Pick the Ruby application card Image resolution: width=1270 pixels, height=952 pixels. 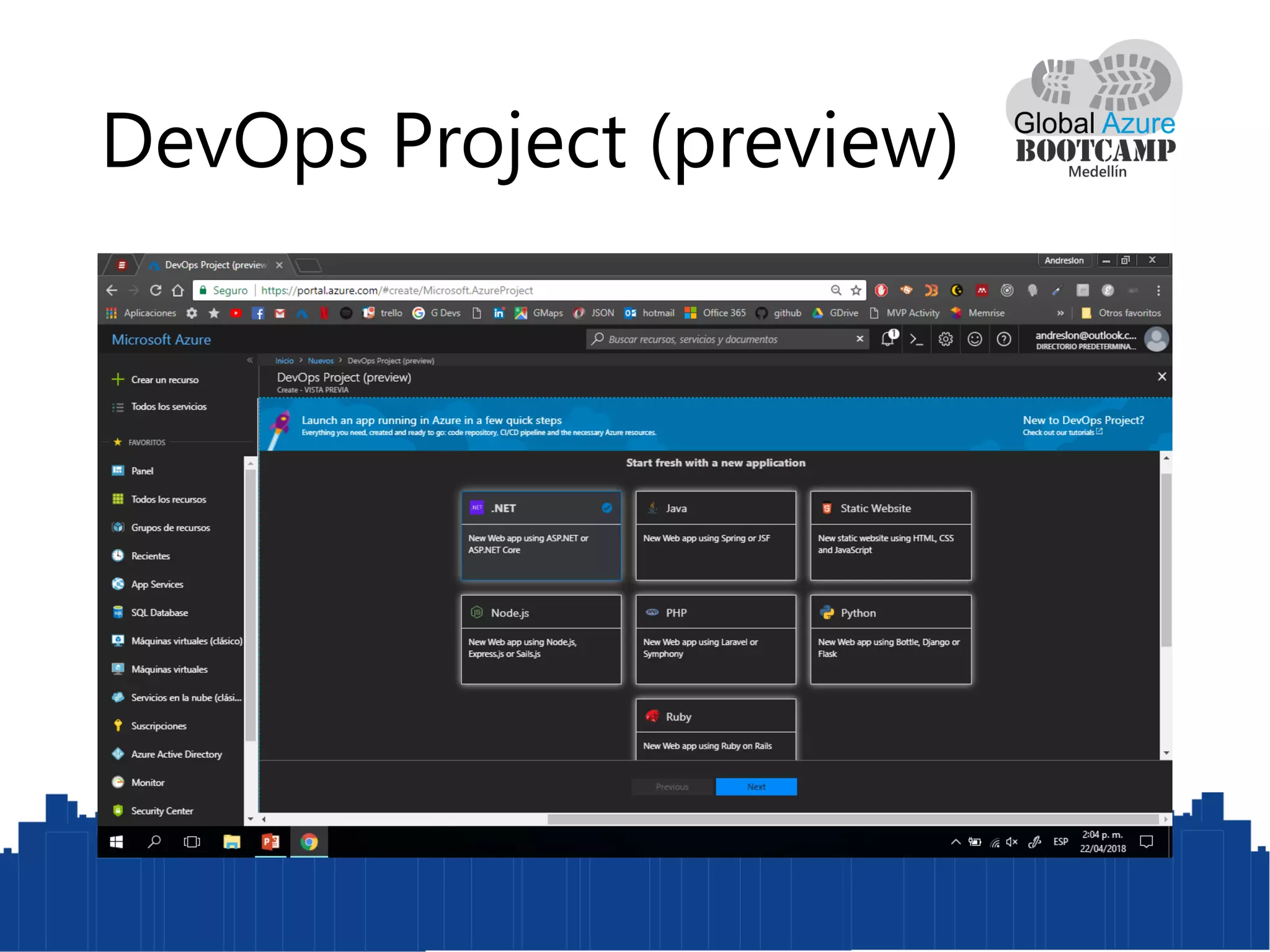point(716,729)
